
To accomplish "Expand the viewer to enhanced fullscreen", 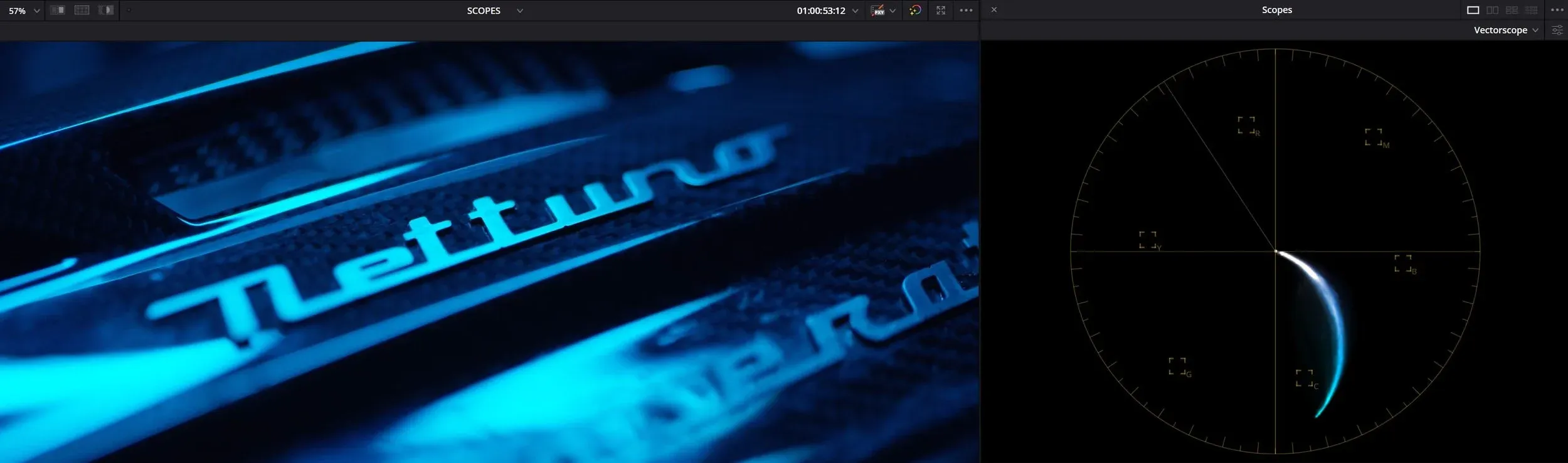I will pos(941,10).
